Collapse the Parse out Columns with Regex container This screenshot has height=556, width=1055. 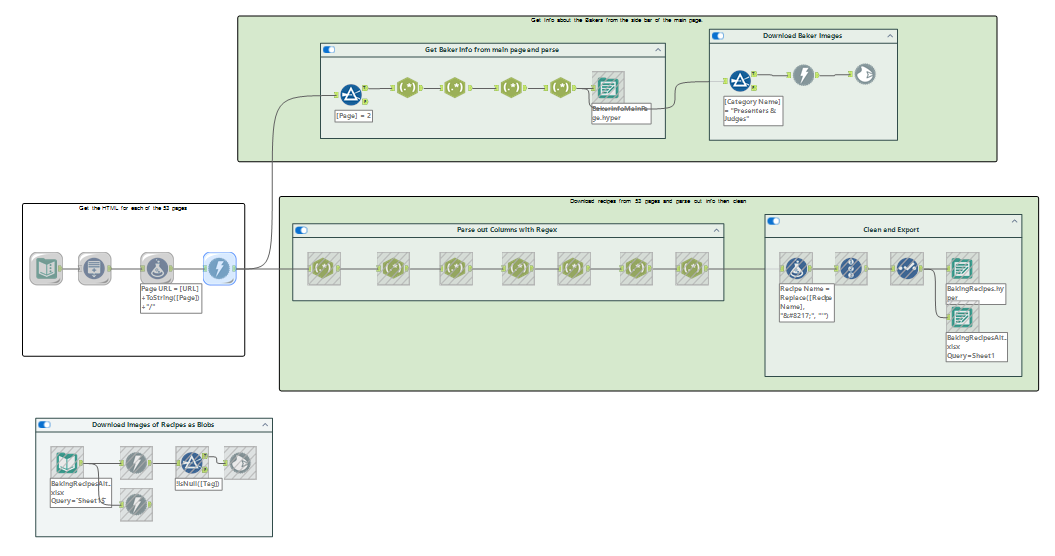(x=717, y=230)
